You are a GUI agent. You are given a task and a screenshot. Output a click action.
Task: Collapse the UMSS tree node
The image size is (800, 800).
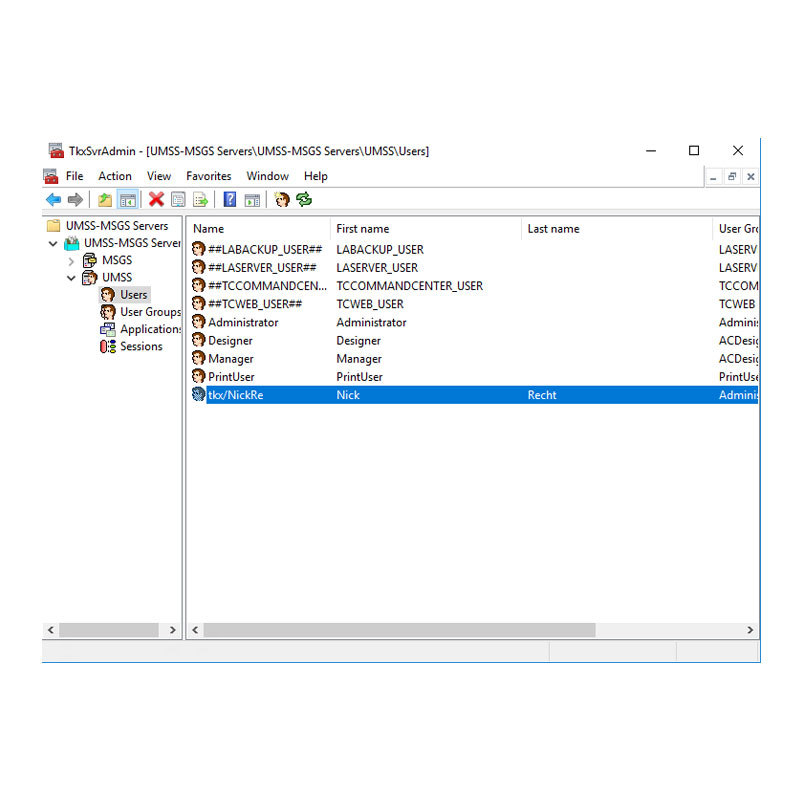[71, 278]
